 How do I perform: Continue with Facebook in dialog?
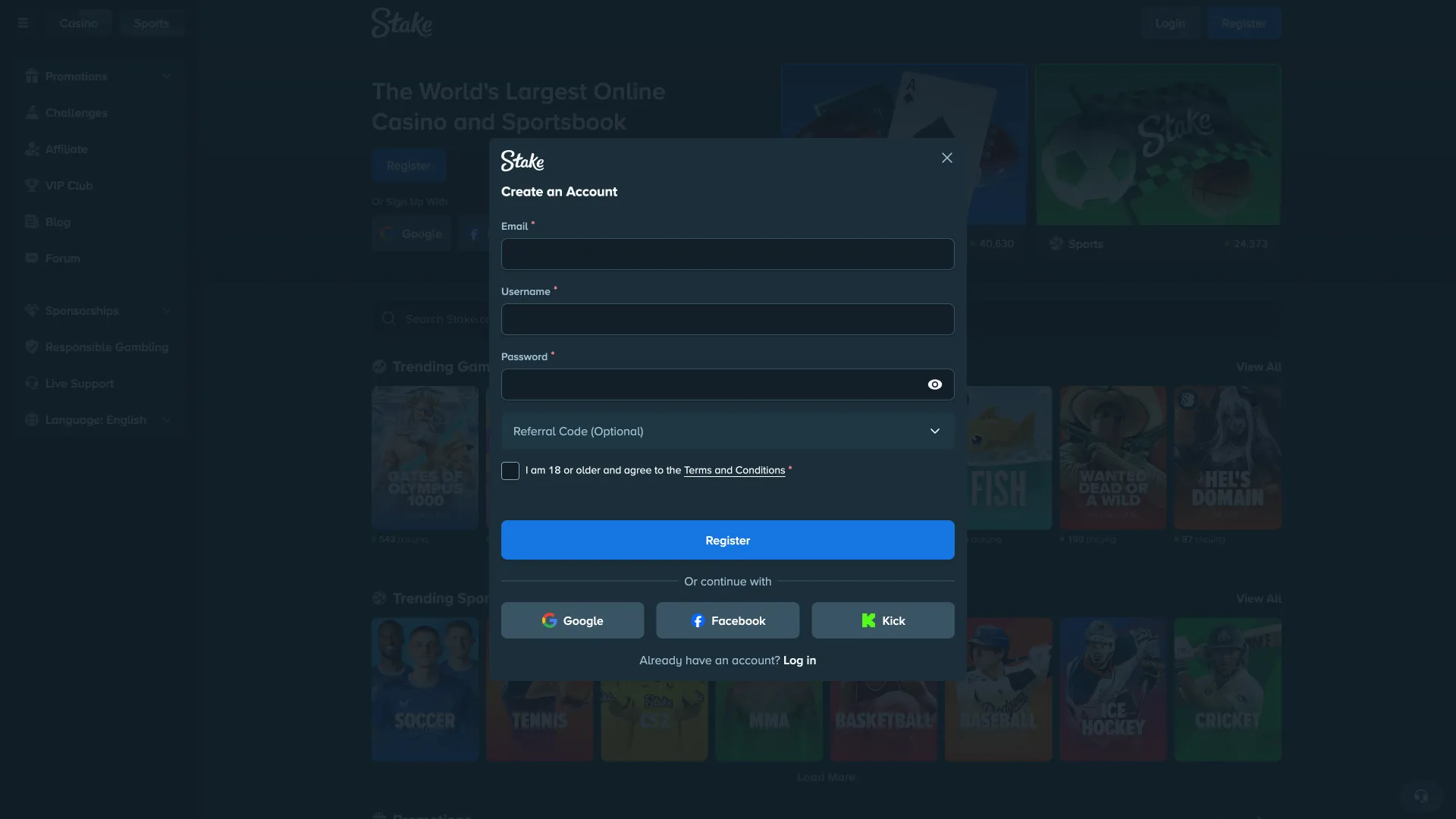pyautogui.click(x=728, y=620)
